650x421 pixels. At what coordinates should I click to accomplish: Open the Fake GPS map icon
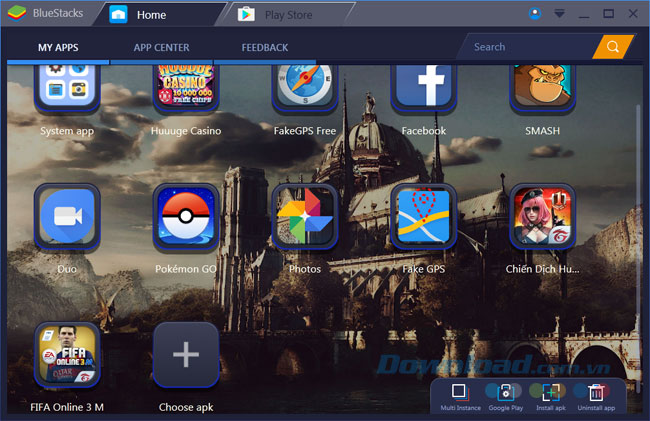click(x=424, y=216)
